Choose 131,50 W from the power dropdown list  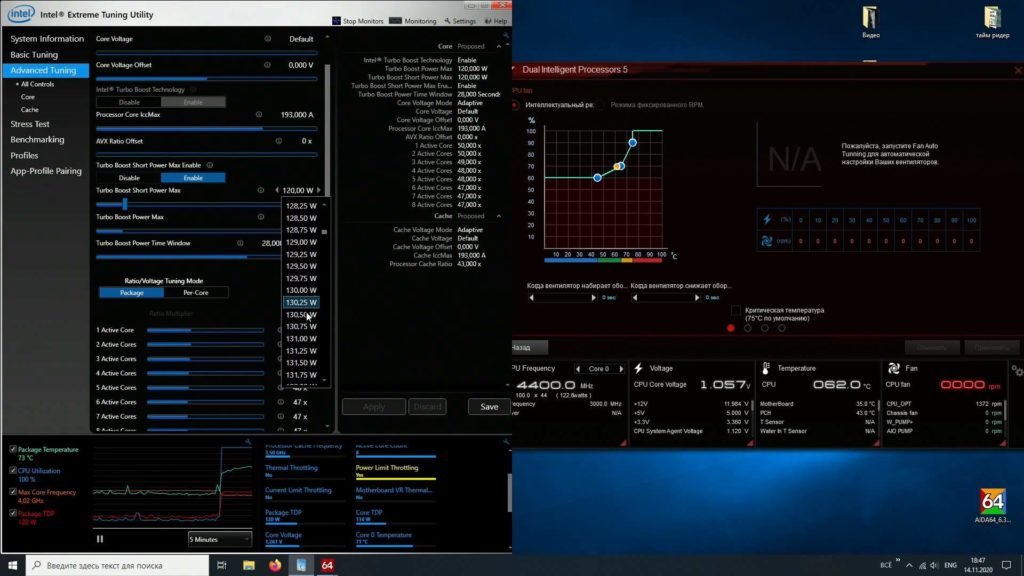[301, 362]
